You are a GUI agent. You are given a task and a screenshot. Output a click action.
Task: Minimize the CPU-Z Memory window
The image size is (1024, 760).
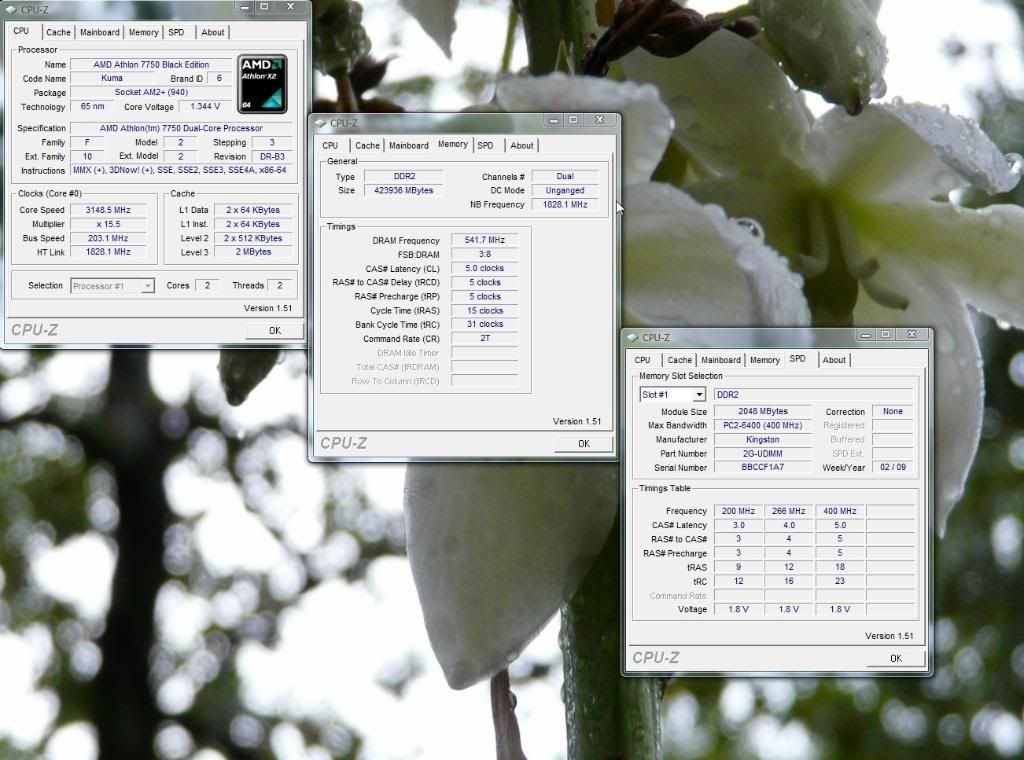(x=549, y=121)
